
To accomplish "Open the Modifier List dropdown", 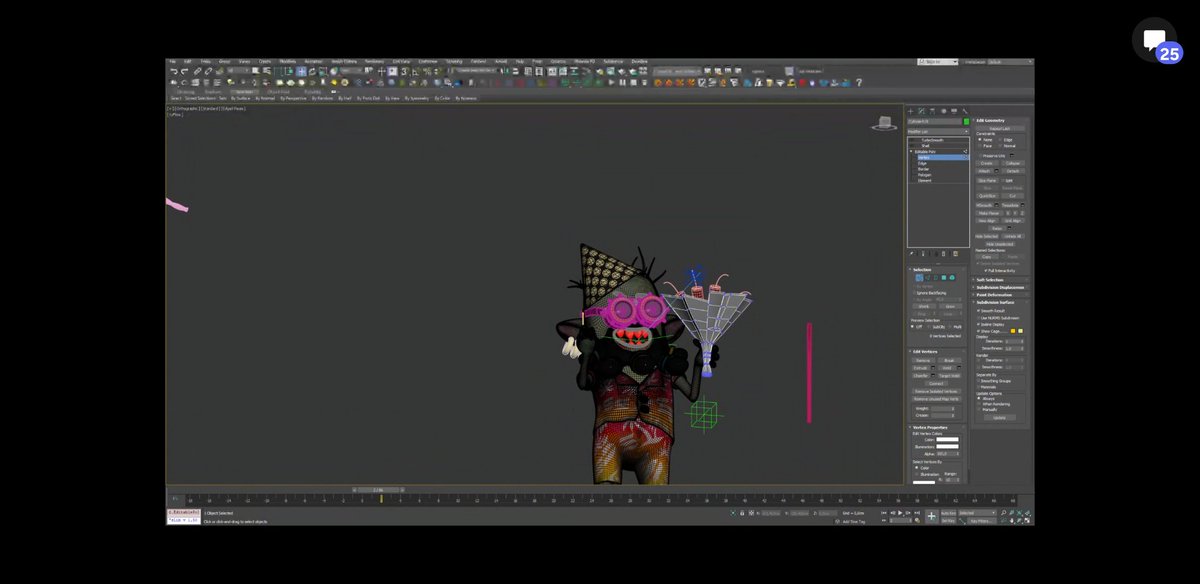I will 938,131.
